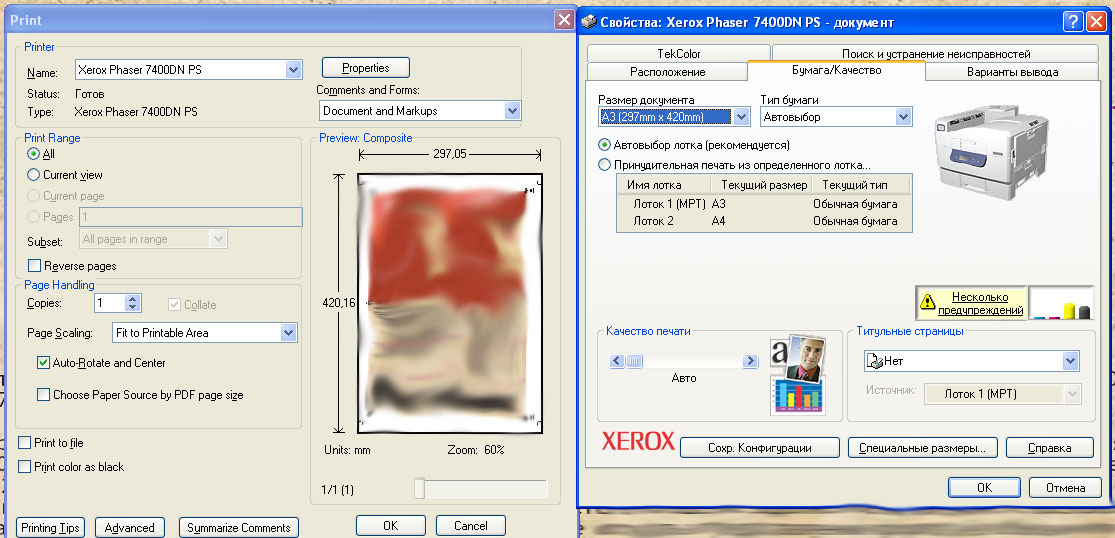Click the toner level indicator icon
Viewport: 1115px width, 538px height.
1061,303
